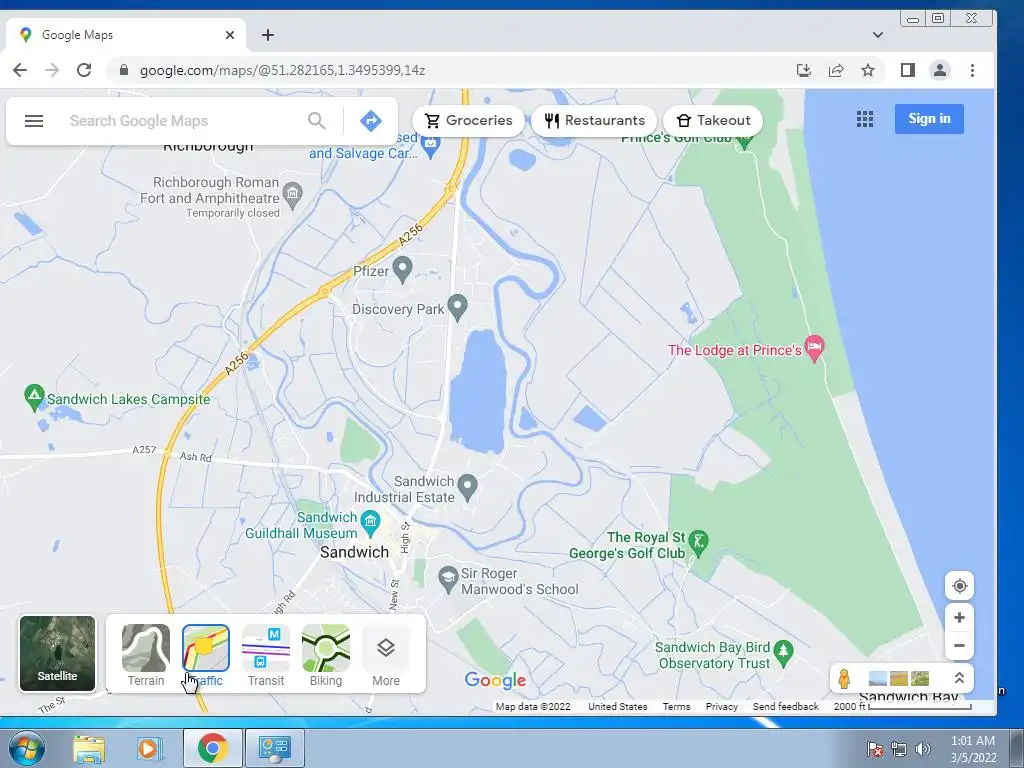The width and height of the screenshot is (1024, 768).
Task: Click the Sandwich town label
Action: point(354,552)
